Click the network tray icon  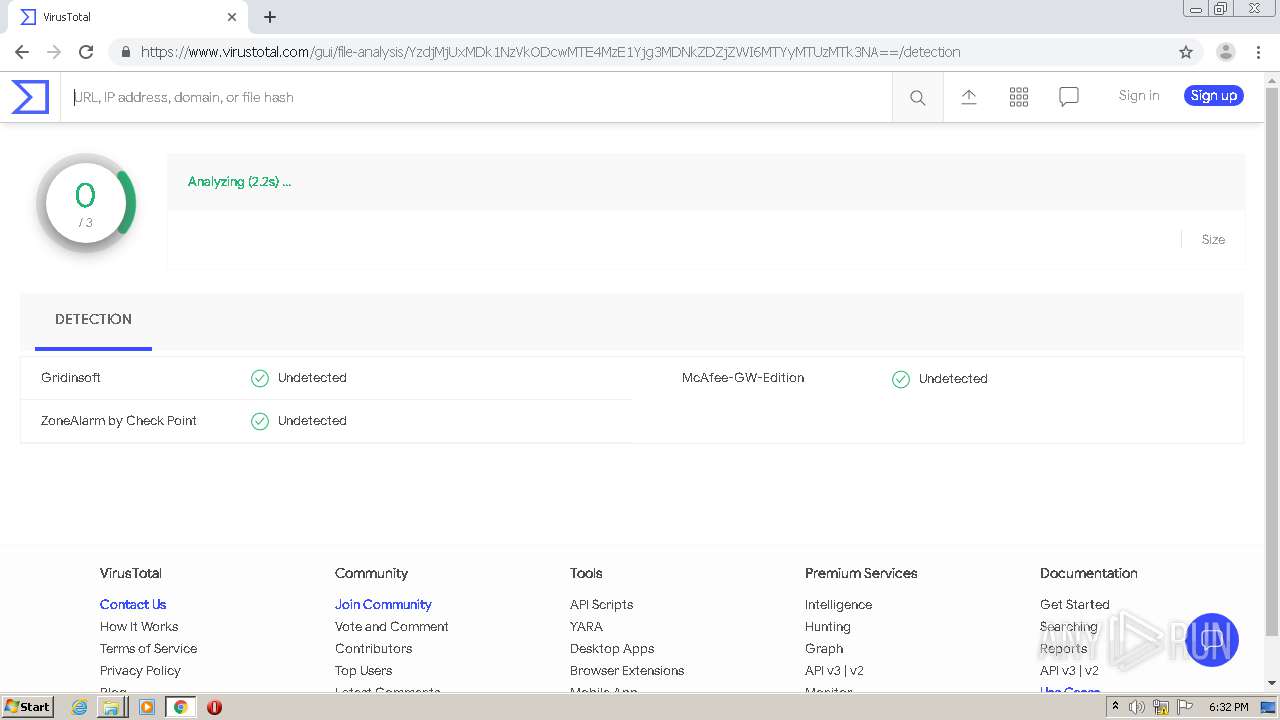pos(1161,707)
